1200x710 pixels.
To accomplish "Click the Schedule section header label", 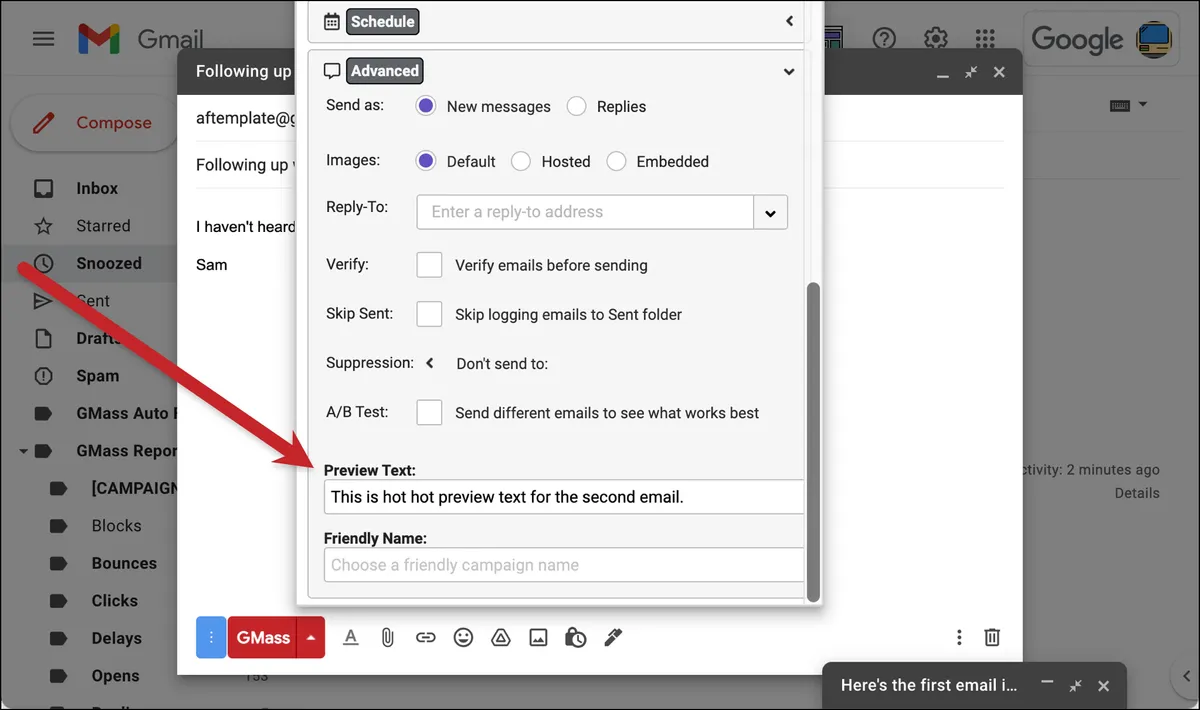I will tap(382, 20).
